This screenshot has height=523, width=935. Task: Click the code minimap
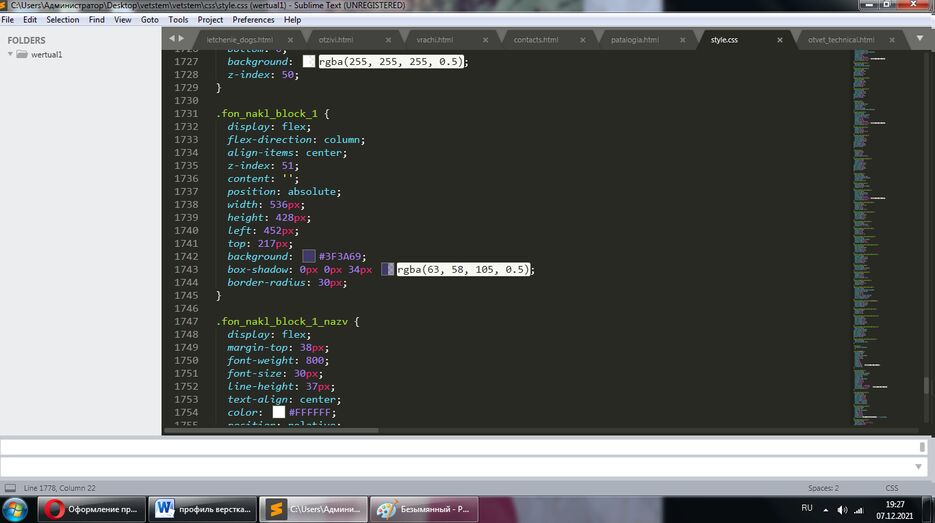click(x=871, y=239)
